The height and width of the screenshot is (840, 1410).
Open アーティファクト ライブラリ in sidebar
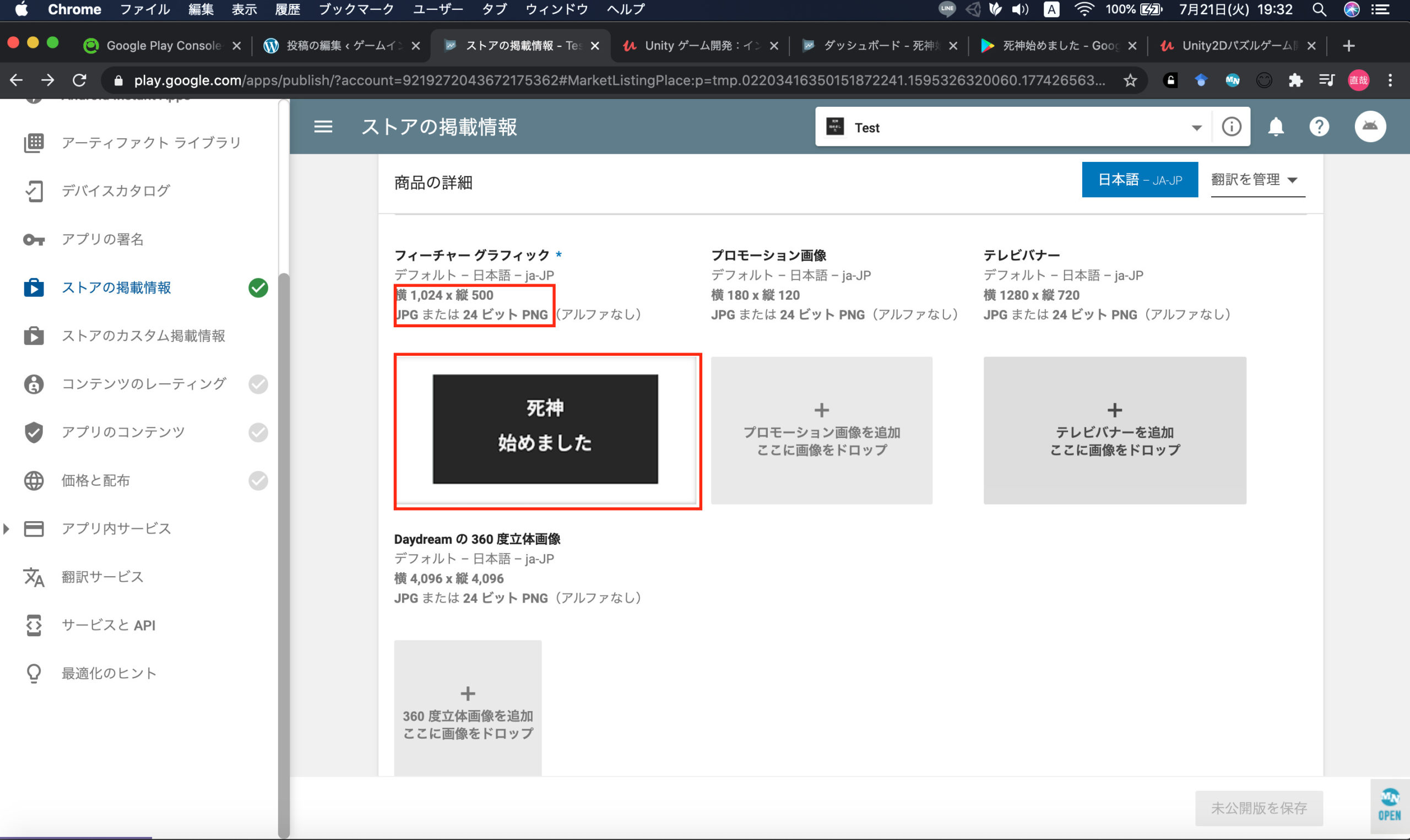click(151, 143)
